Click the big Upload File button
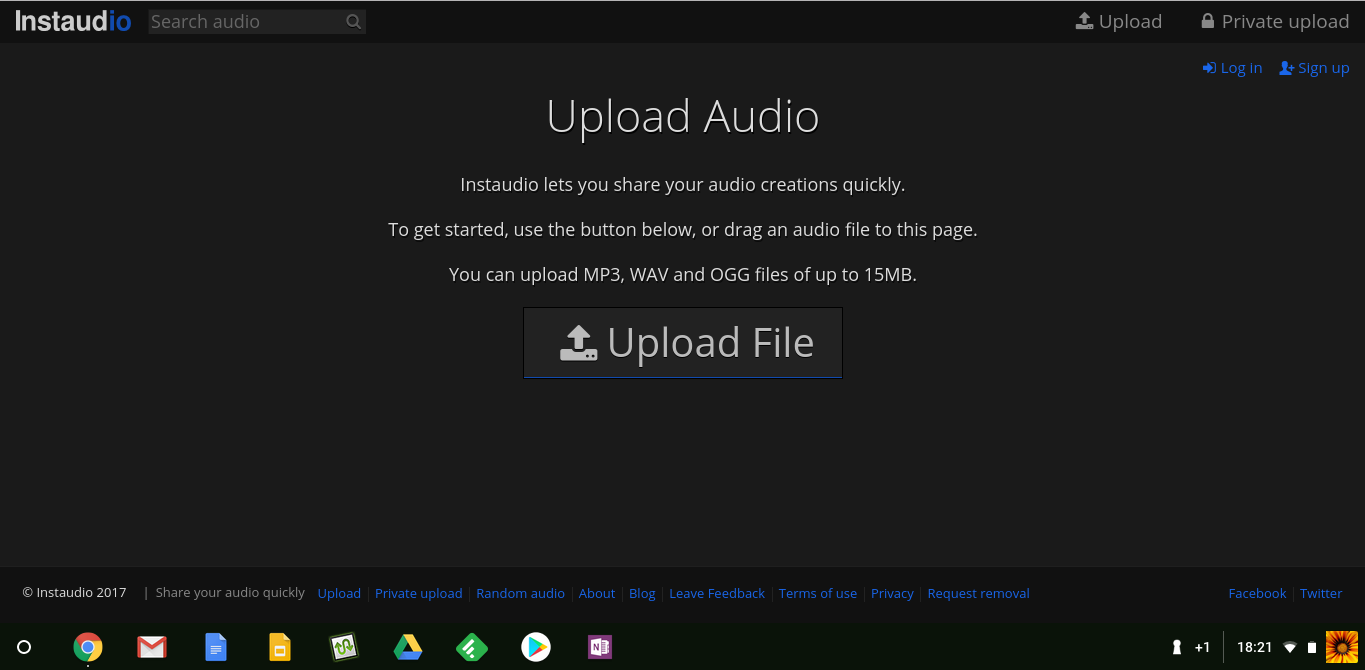Image resolution: width=1365 pixels, height=670 pixels. click(x=683, y=343)
